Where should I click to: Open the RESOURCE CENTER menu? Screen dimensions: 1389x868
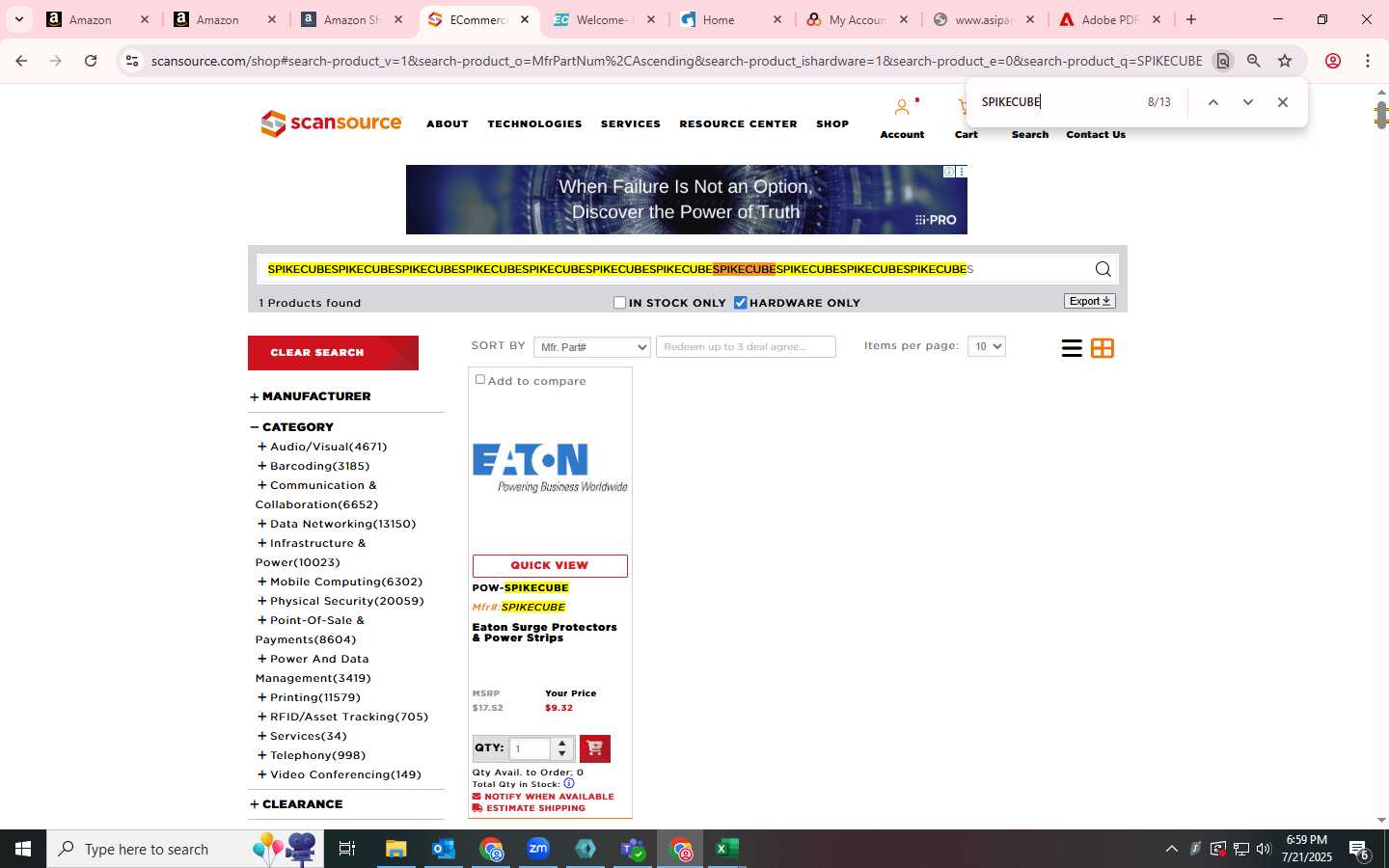(738, 124)
